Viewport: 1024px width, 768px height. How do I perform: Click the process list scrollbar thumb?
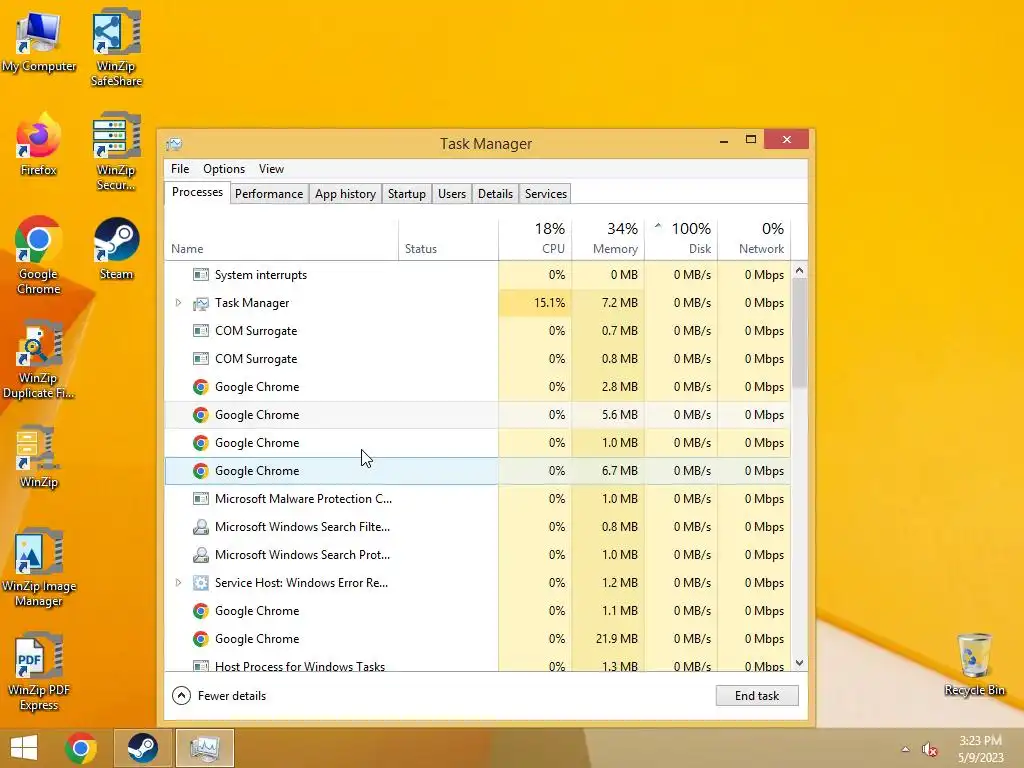(x=799, y=332)
